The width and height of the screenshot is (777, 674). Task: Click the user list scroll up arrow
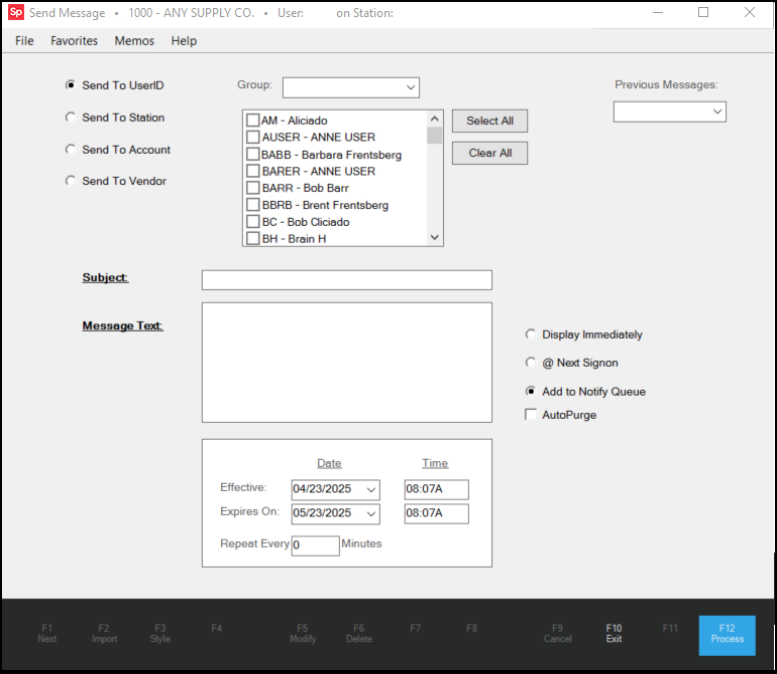(x=435, y=119)
